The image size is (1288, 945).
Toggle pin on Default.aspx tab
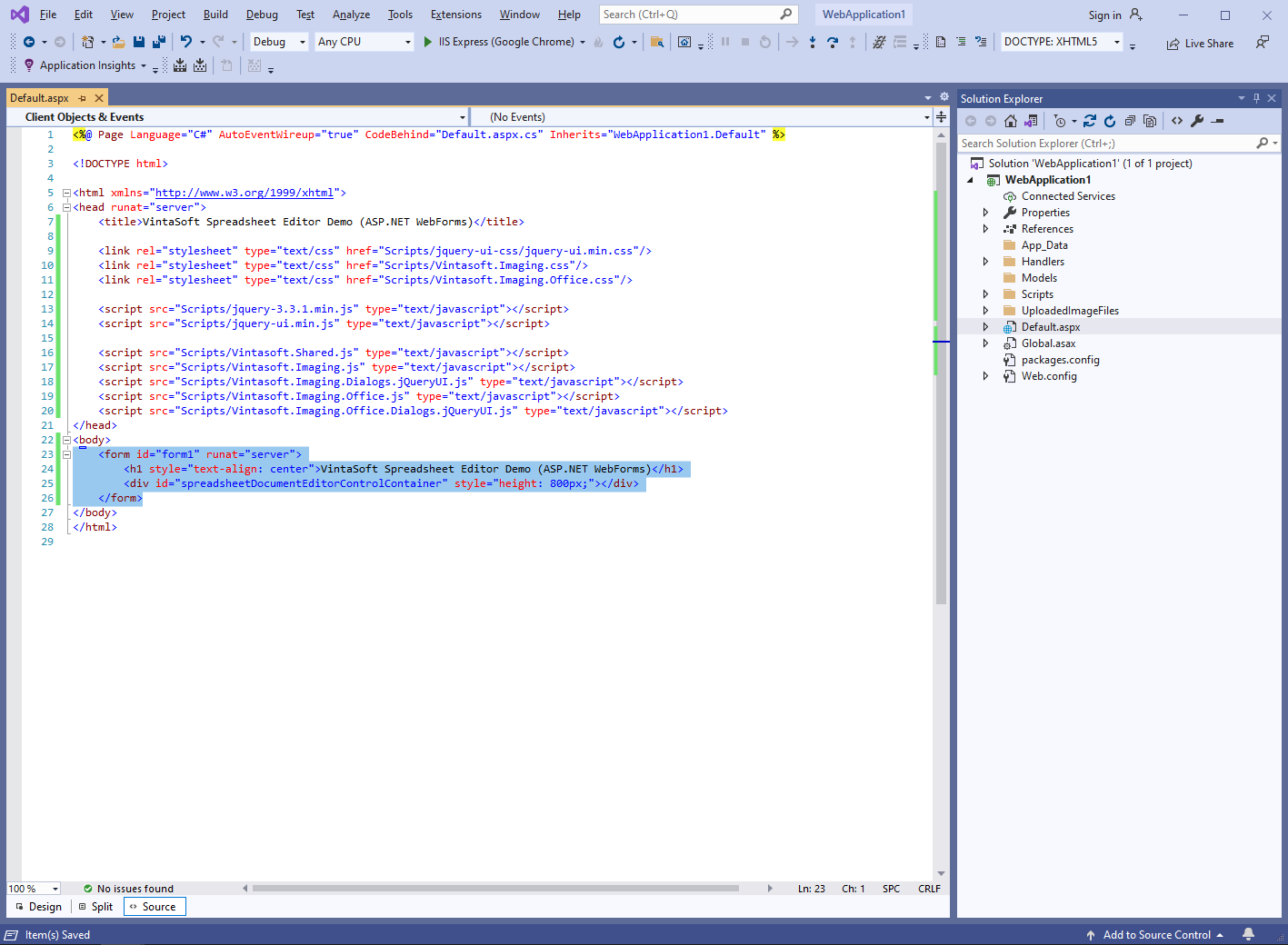tap(83, 98)
